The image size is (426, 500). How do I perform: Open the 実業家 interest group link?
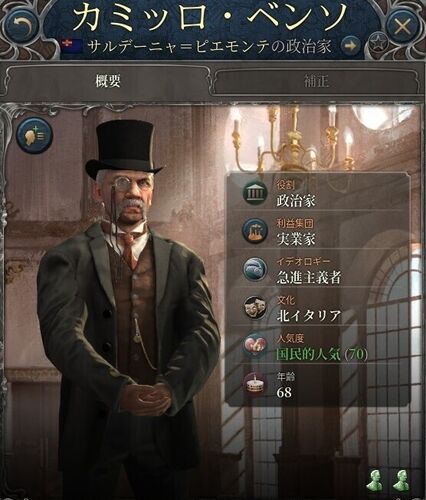click(296, 238)
